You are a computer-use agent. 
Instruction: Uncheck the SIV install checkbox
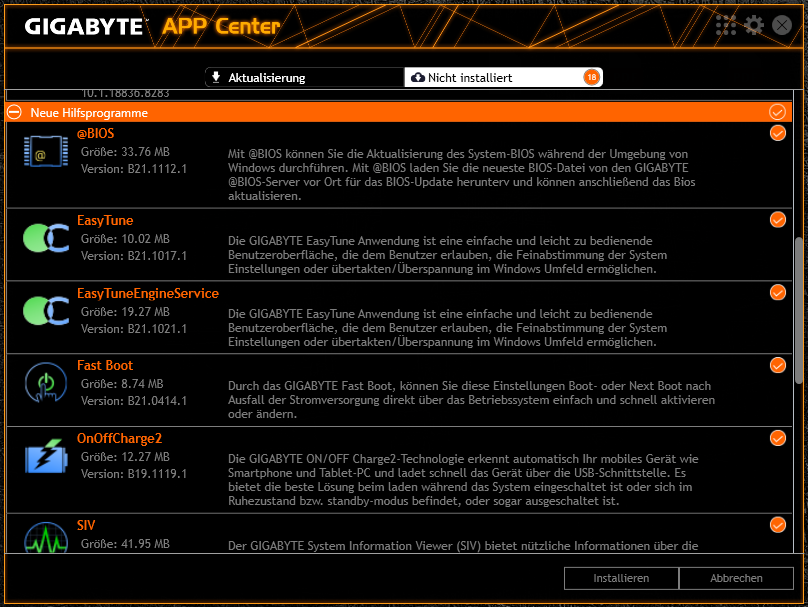(778, 525)
